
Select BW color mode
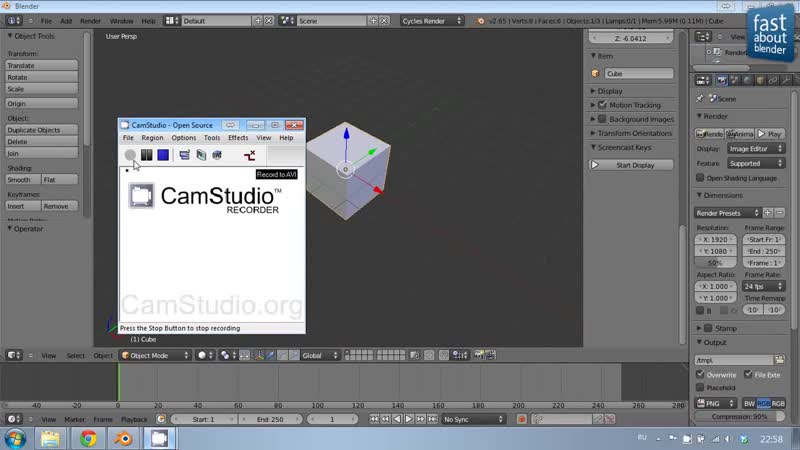tap(749, 403)
